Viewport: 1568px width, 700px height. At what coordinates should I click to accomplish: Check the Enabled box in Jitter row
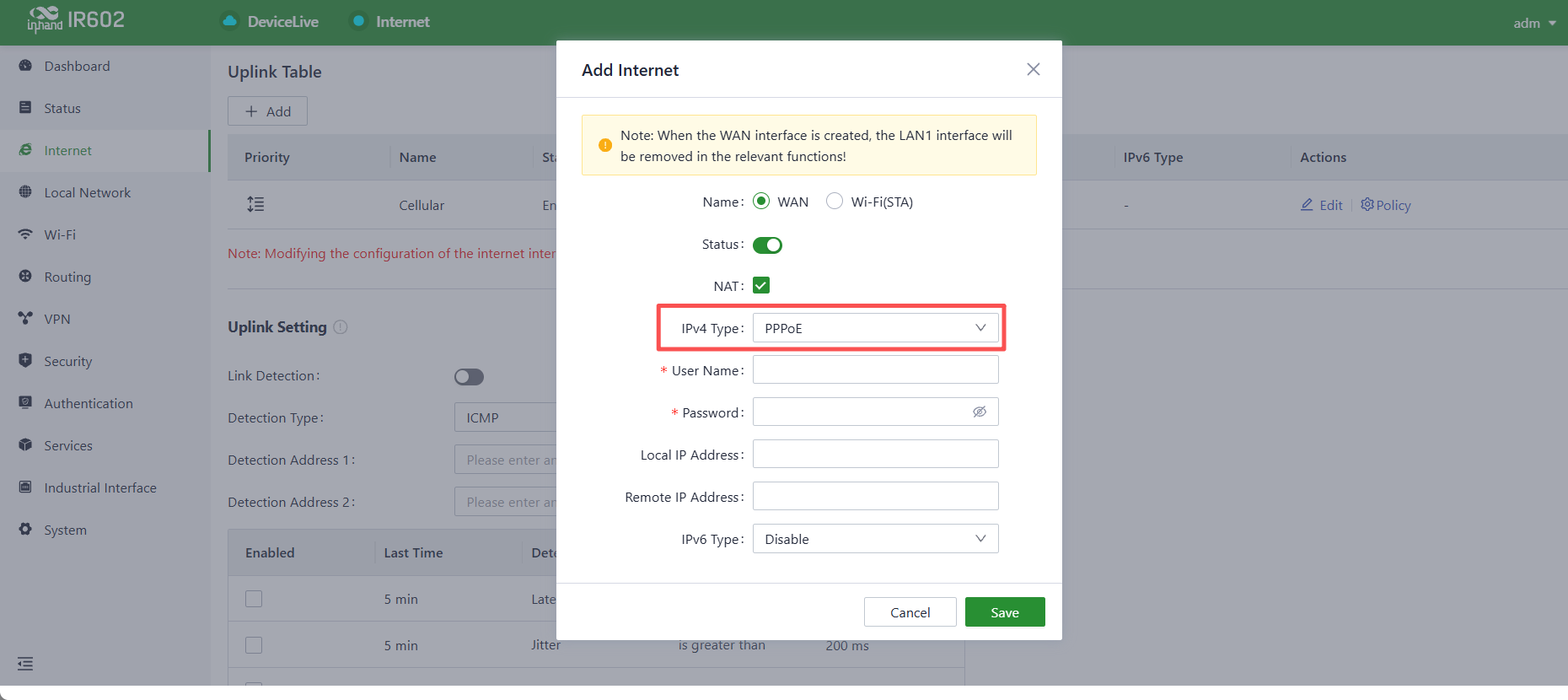254,645
